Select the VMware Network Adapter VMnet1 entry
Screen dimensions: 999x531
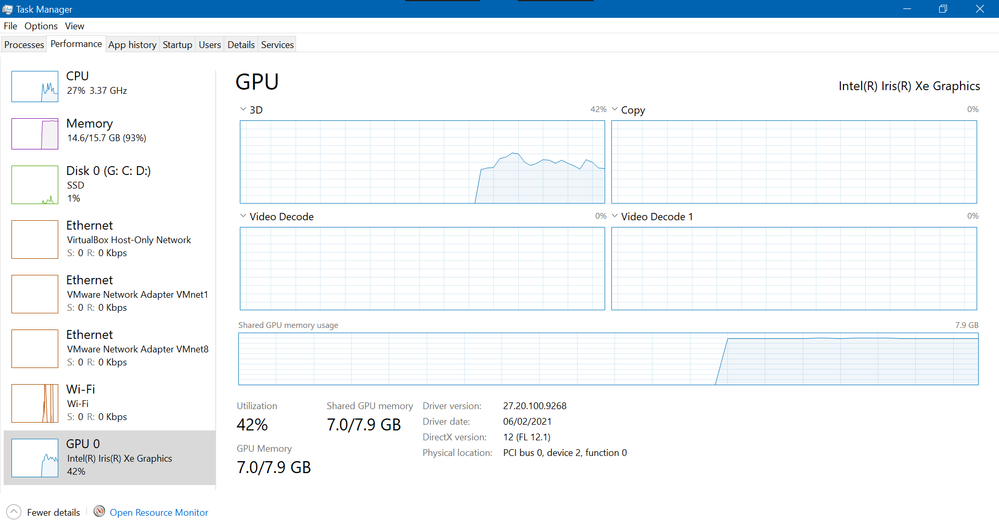(x=110, y=294)
